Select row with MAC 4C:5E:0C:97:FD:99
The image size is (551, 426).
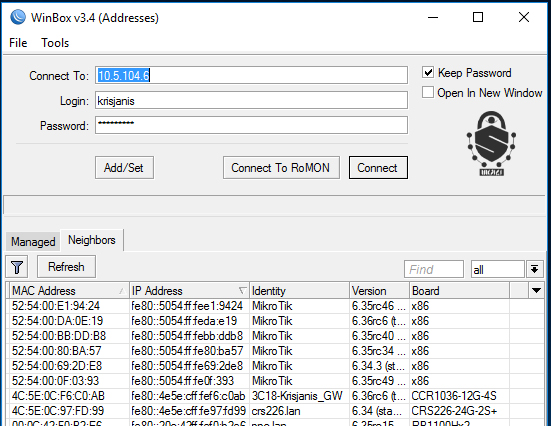[x=275, y=411]
